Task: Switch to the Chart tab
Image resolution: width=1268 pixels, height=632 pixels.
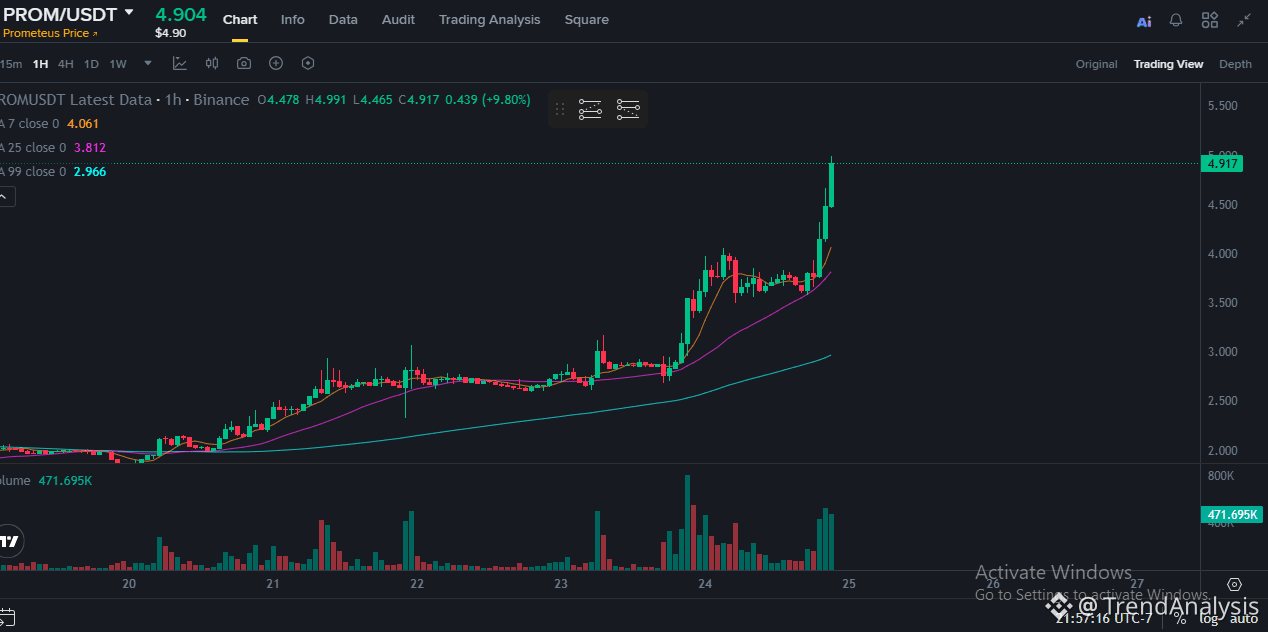Action: (x=240, y=20)
